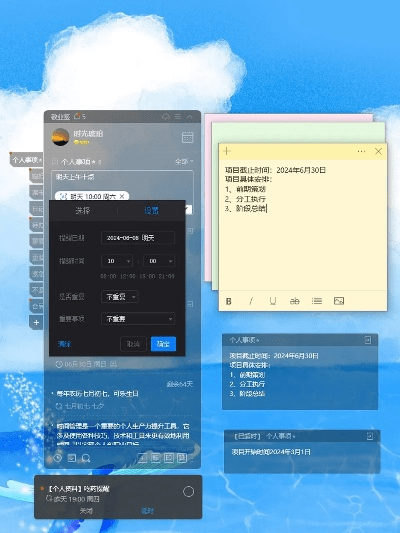Expand the 全部 filter dropdown
Viewport: 400px width, 533px height.
pyautogui.click(x=184, y=161)
